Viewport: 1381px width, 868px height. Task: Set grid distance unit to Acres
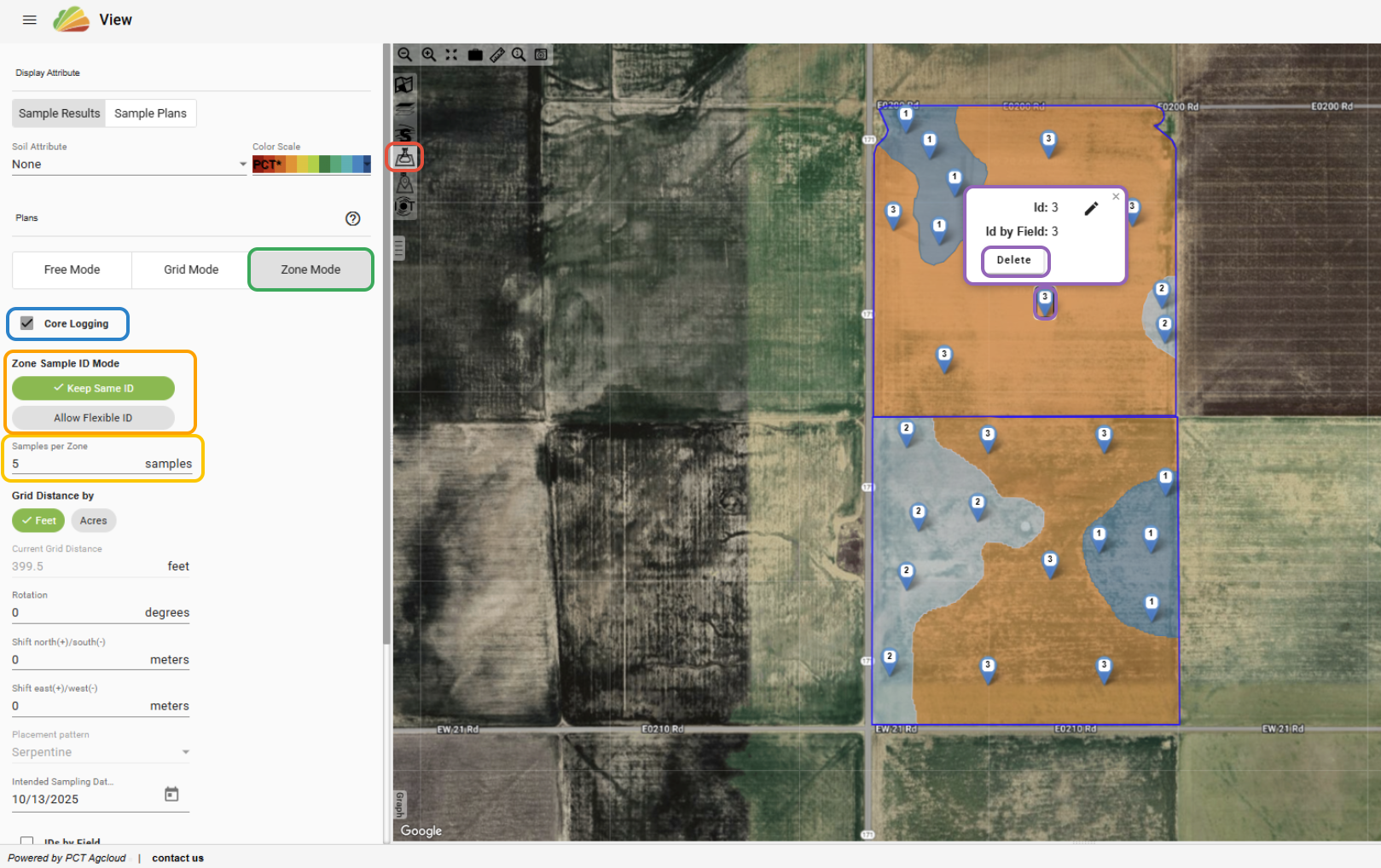pos(94,520)
